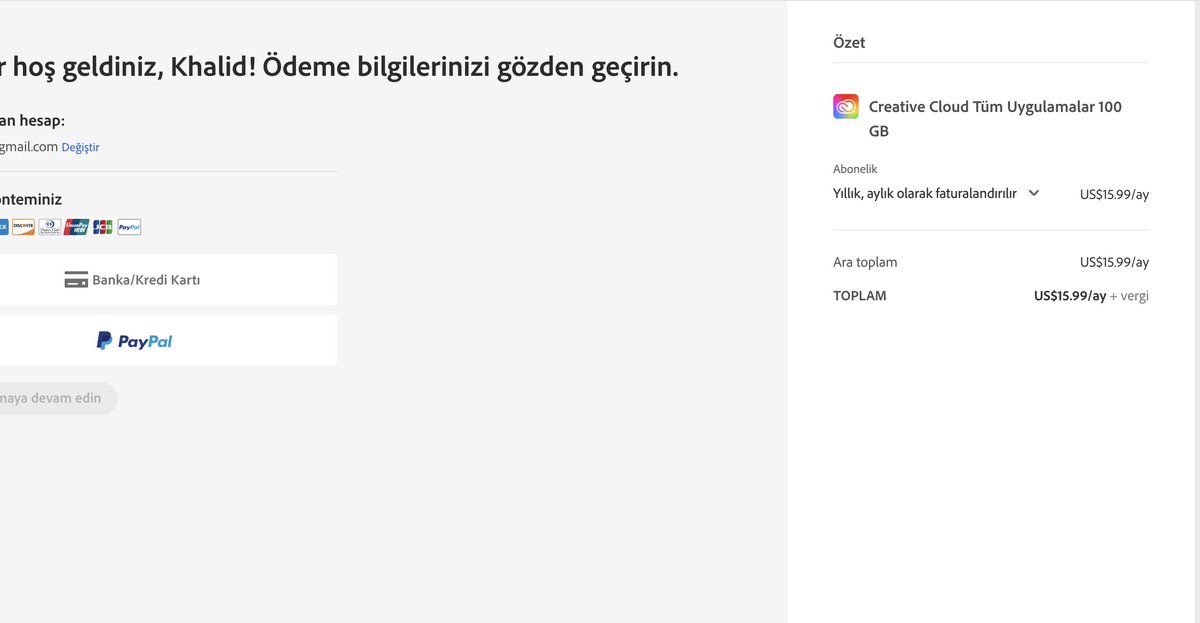
Task: Click the Ara toplam price US$15.99/ay
Action: 1114,262
